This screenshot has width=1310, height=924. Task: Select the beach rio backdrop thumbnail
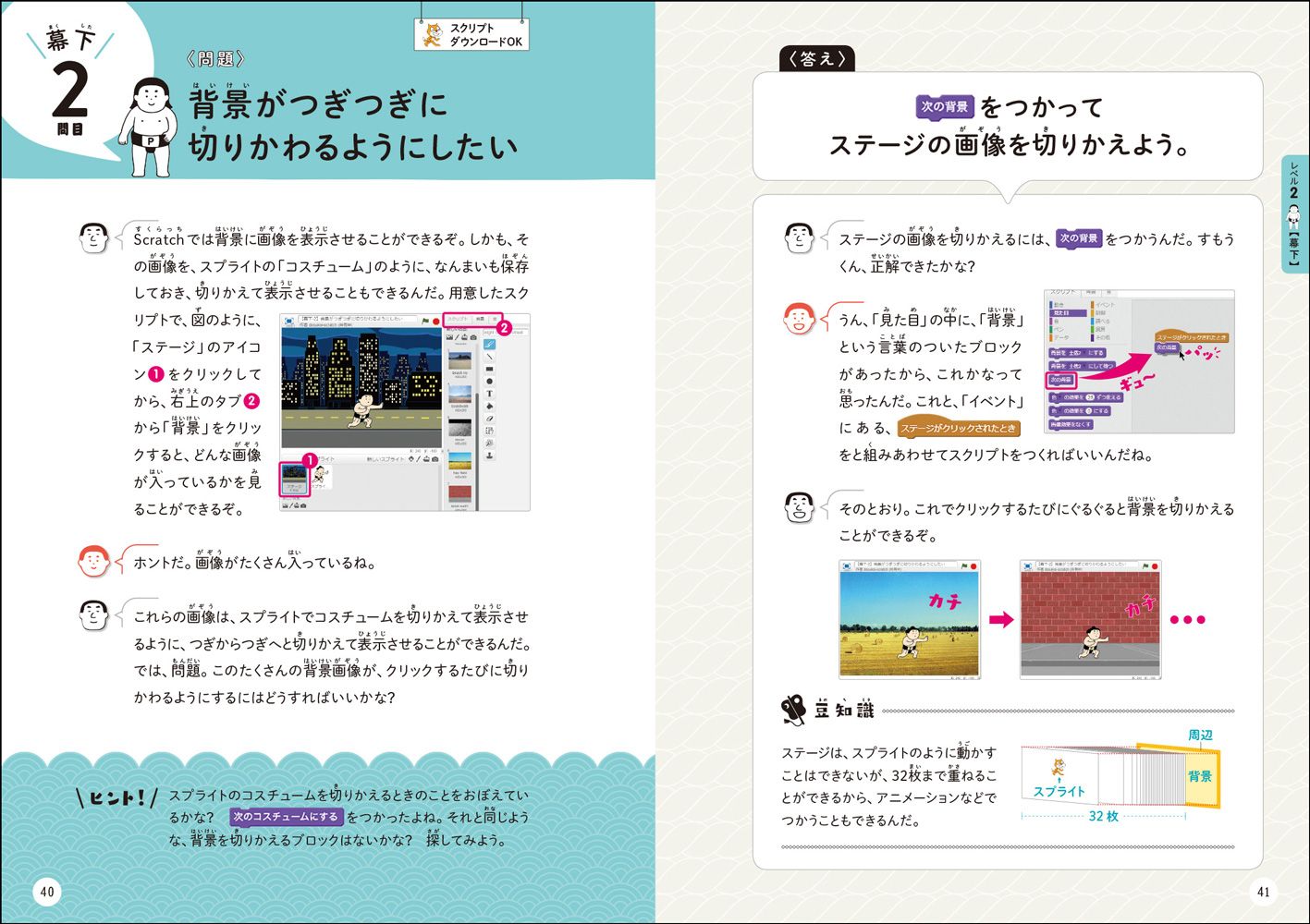click(x=459, y=360)
